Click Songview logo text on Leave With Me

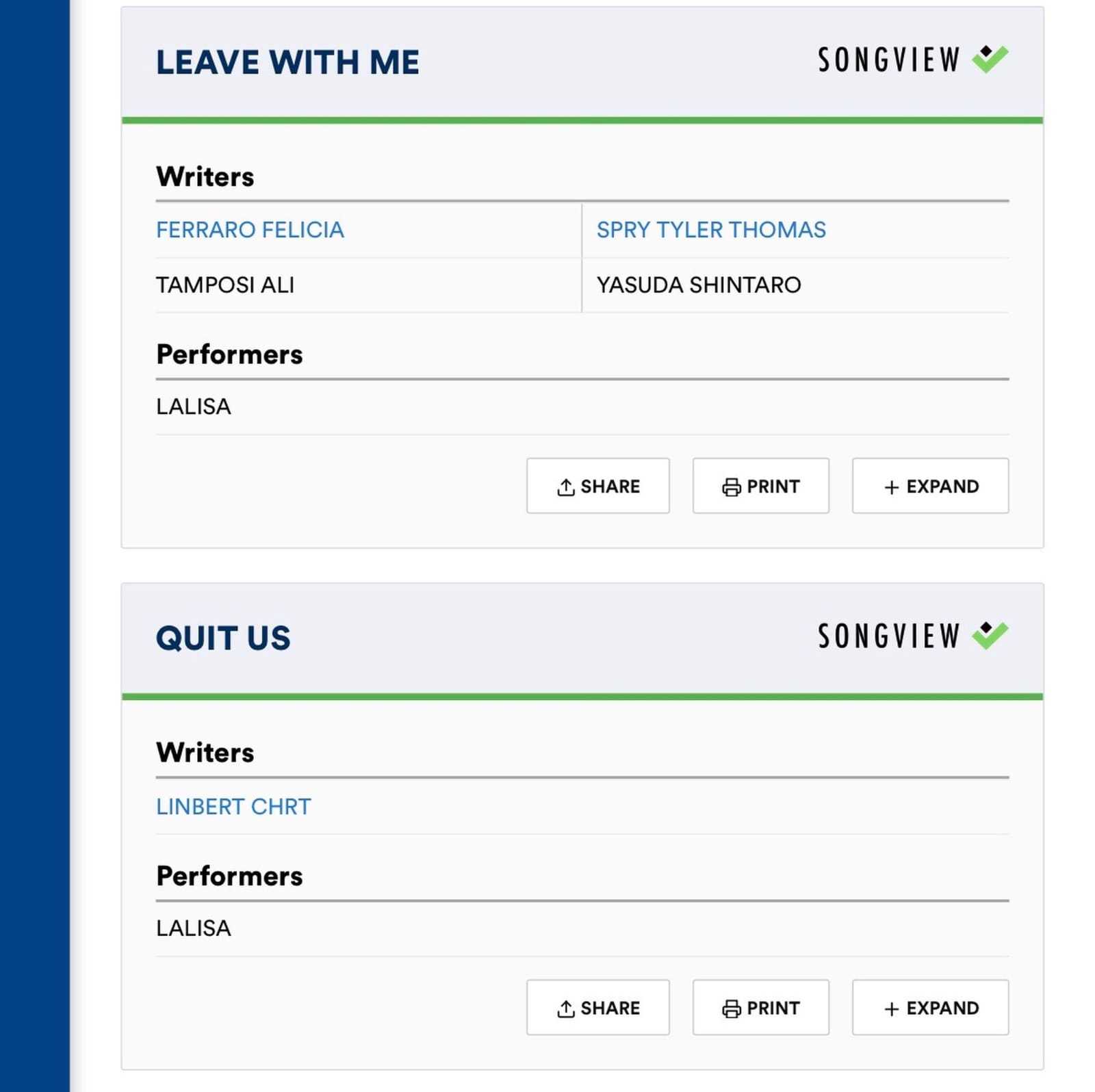click(889, 60)
